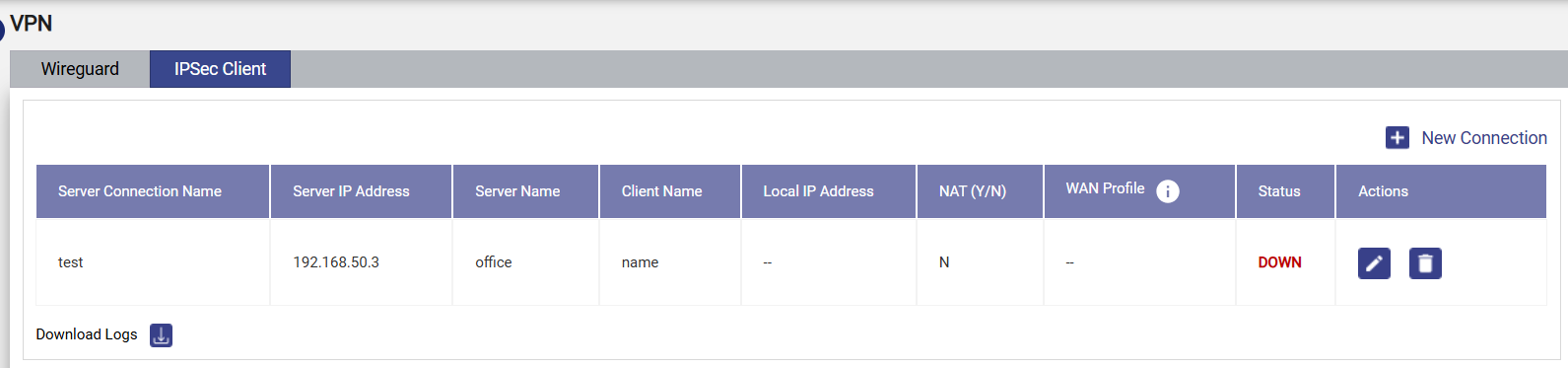Screen dimensions: 1568x368
Task: Delete the test connection using trash icon
Action: pyautogui.click(x=1425, y=263)
